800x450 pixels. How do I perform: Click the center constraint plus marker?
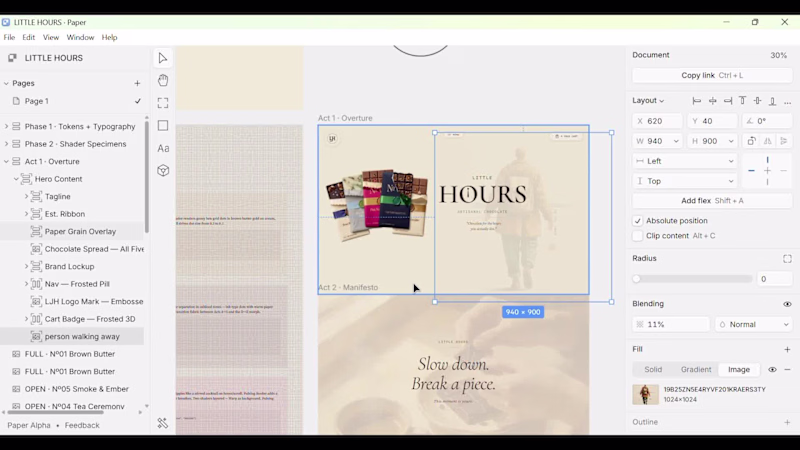tap(767, 171)
